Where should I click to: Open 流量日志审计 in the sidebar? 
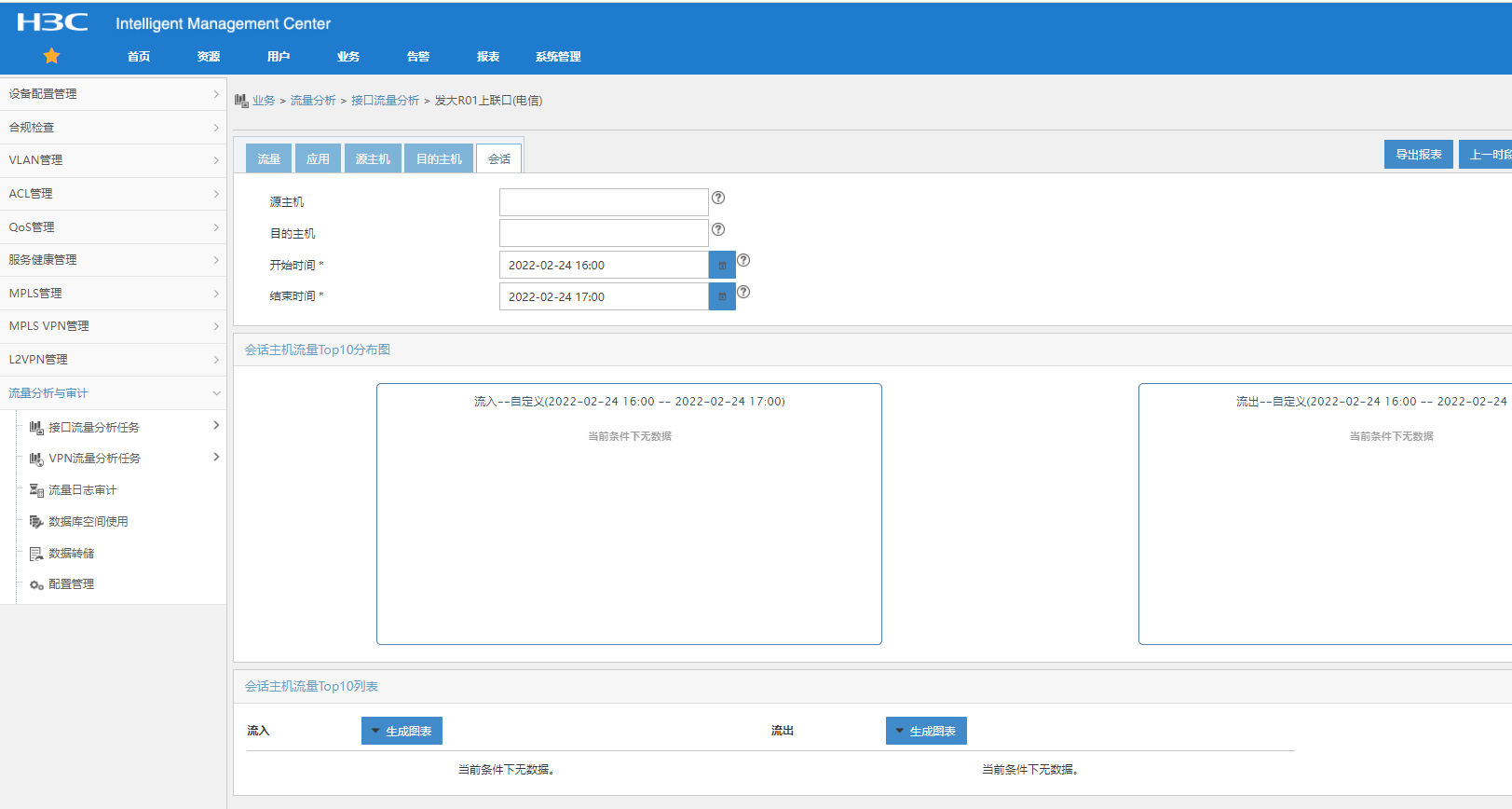click(83, 490)
